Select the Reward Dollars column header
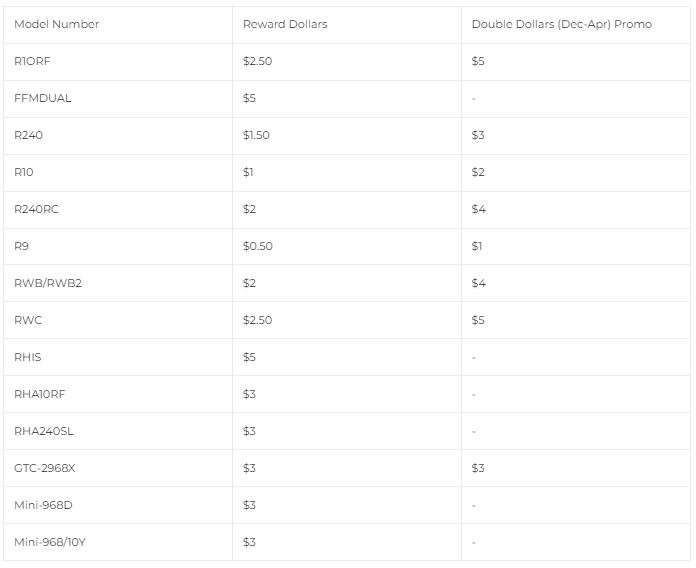Screen dimensions: 696x568 pos(285,24)
